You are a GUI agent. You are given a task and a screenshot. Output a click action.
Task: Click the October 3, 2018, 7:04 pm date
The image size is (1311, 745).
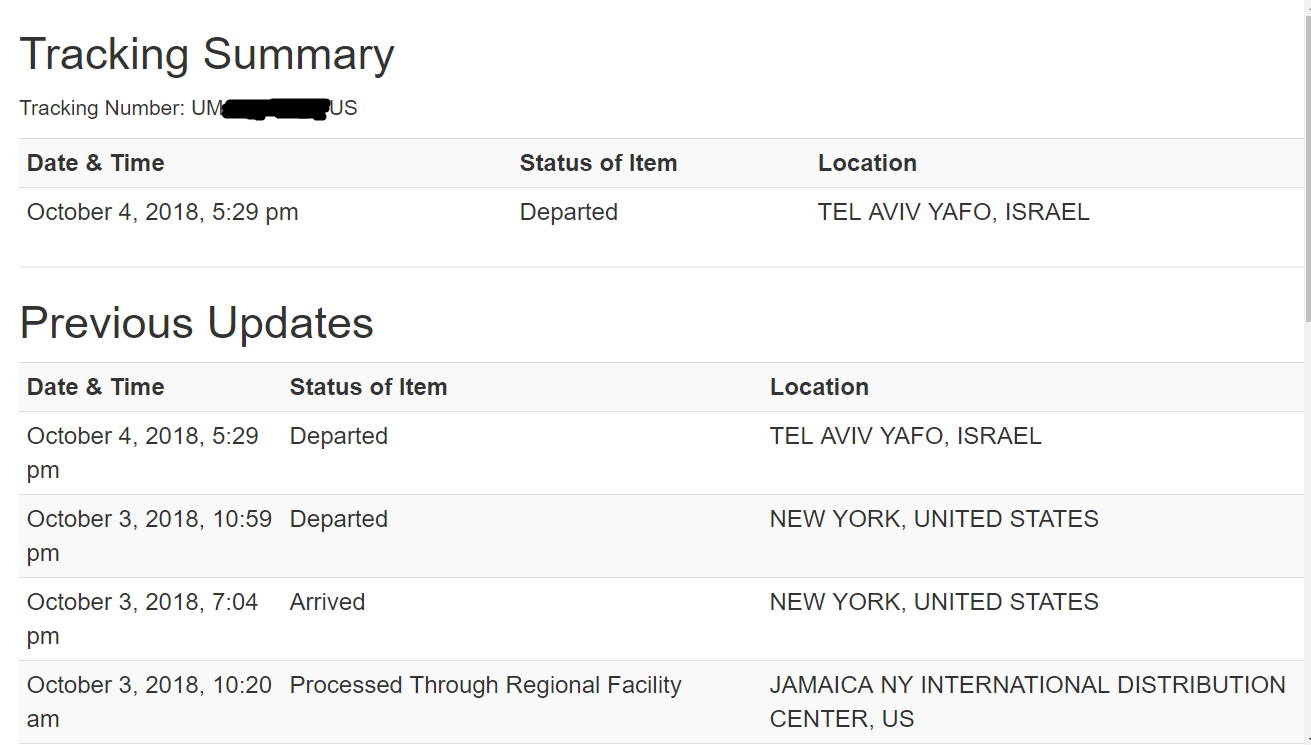point(142,618)
